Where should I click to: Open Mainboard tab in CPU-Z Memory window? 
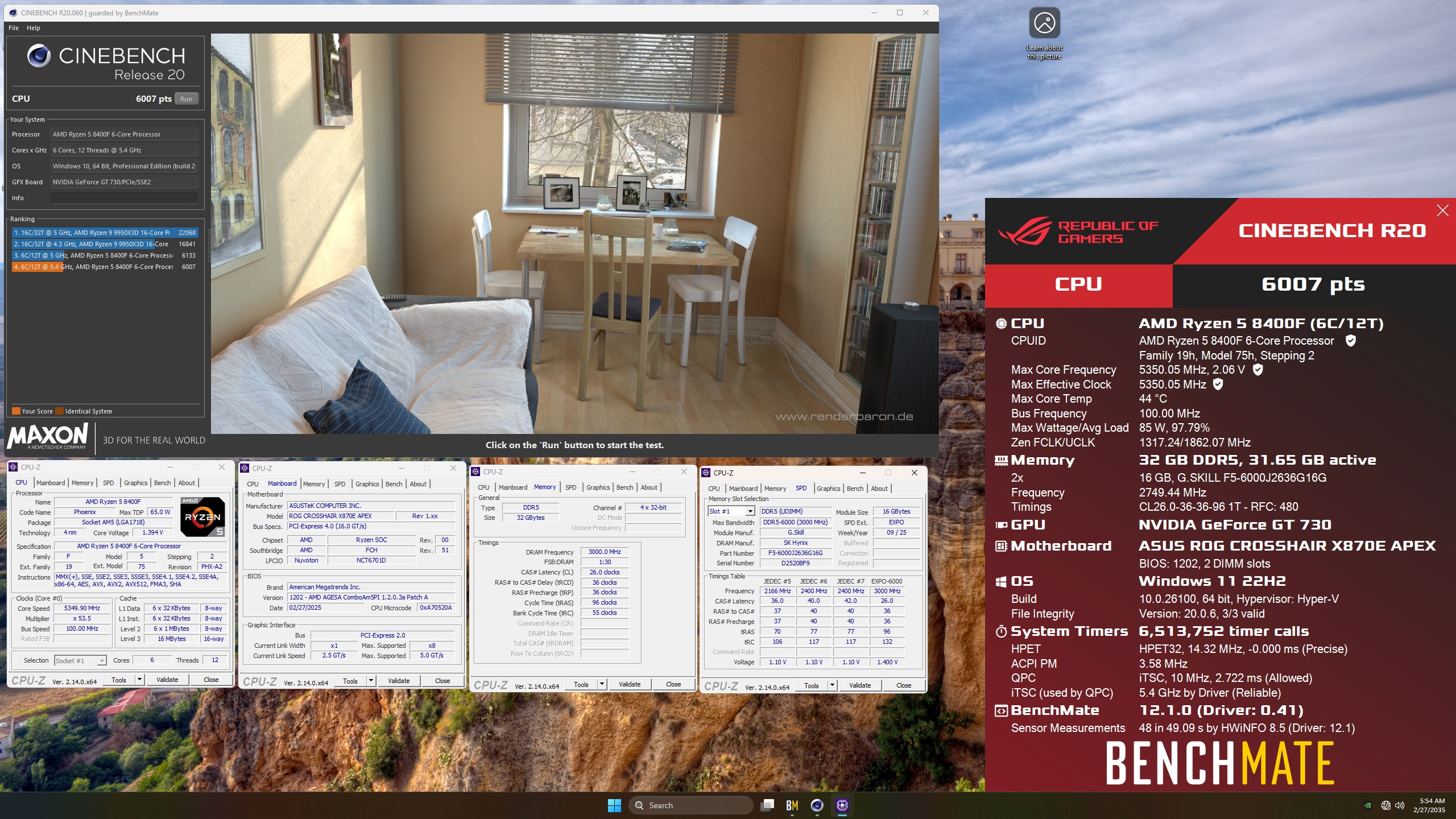(x=513, y=487)
